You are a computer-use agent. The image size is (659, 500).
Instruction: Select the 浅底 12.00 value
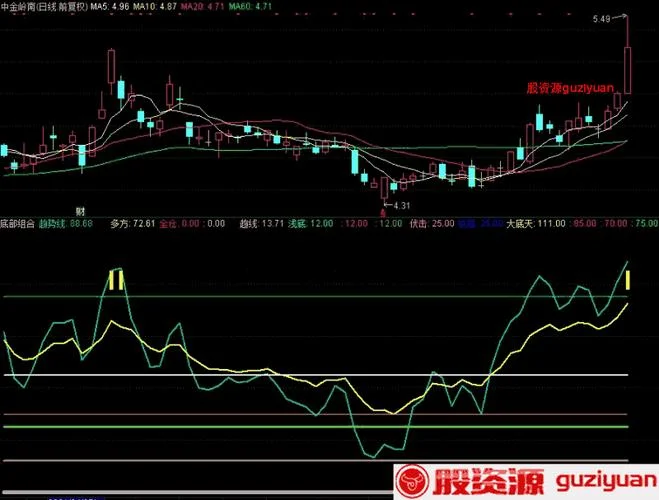click(x=311, y=224)
